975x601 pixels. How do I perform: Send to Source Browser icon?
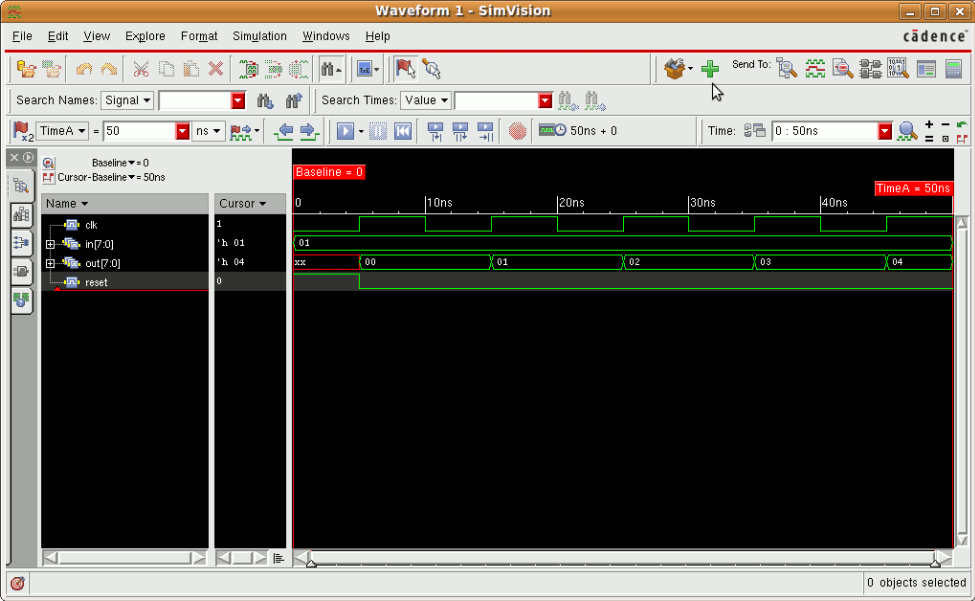(x=843, y=68)
